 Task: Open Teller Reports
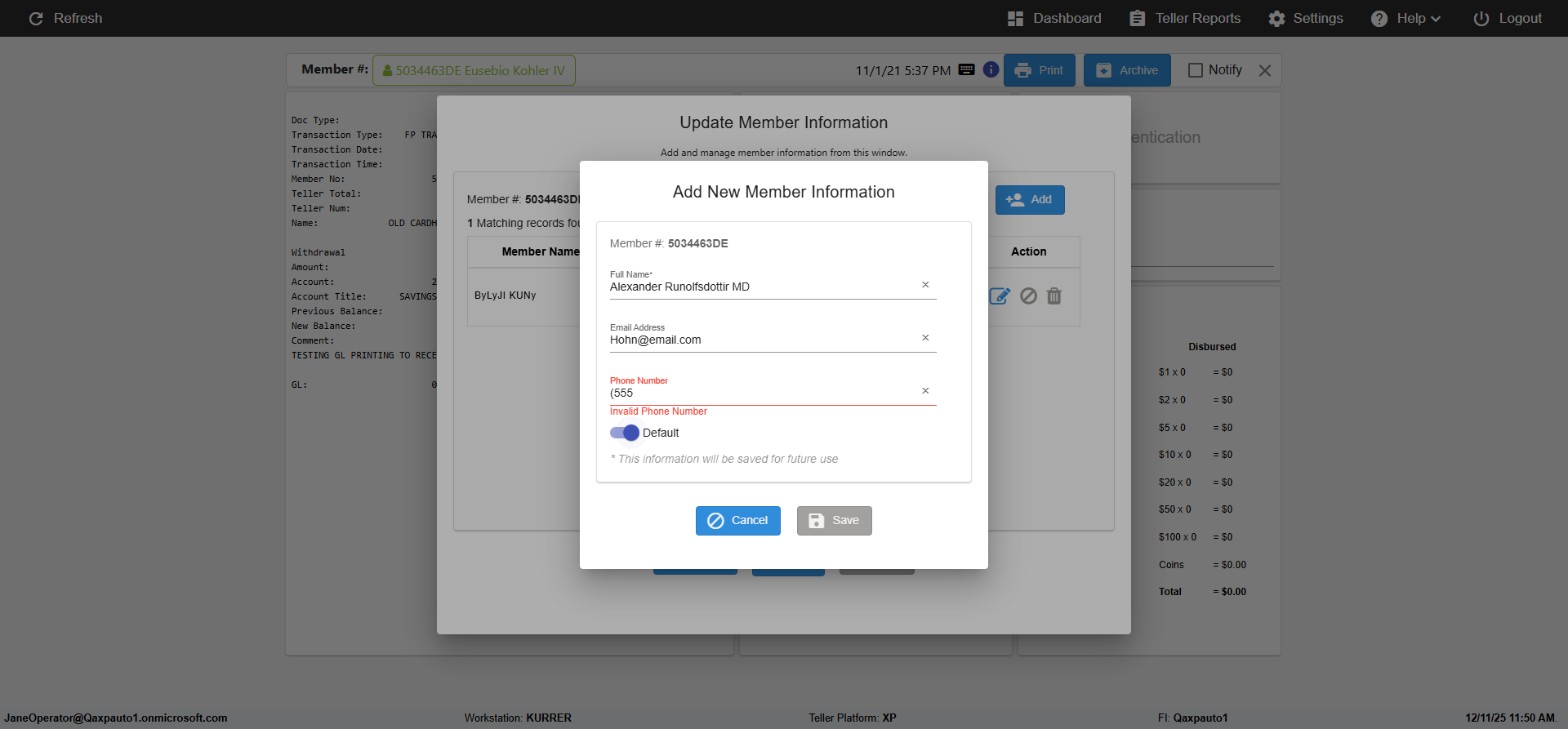click(x=1185, y=18)
